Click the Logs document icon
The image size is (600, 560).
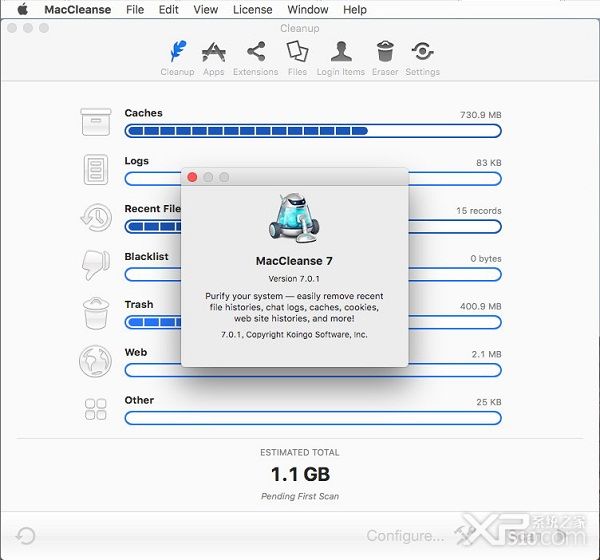tap(96, 170)
